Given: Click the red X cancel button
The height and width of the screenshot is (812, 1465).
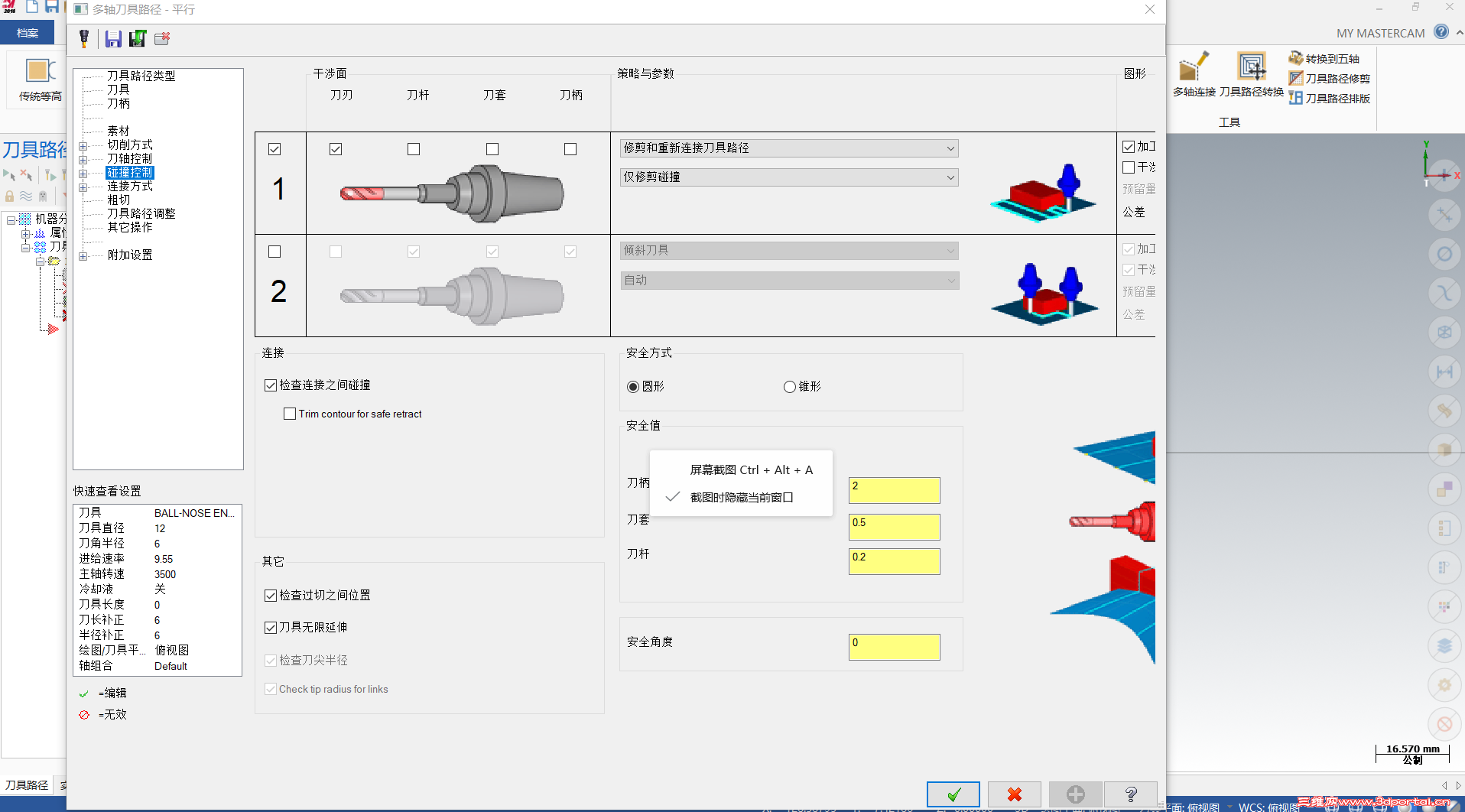Looking at the screenshot, I should (x=1015, y=794).
